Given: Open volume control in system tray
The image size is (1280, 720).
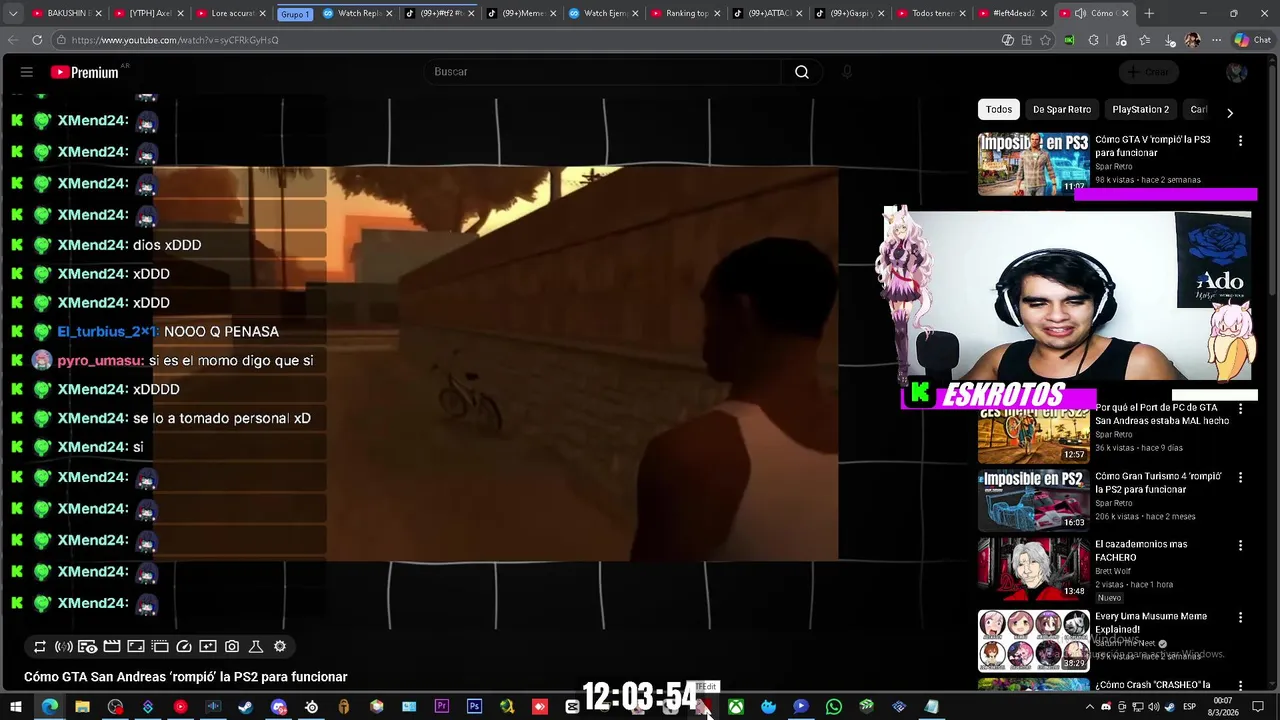Looking at the screenshot, I should (x=1153, y=707).
